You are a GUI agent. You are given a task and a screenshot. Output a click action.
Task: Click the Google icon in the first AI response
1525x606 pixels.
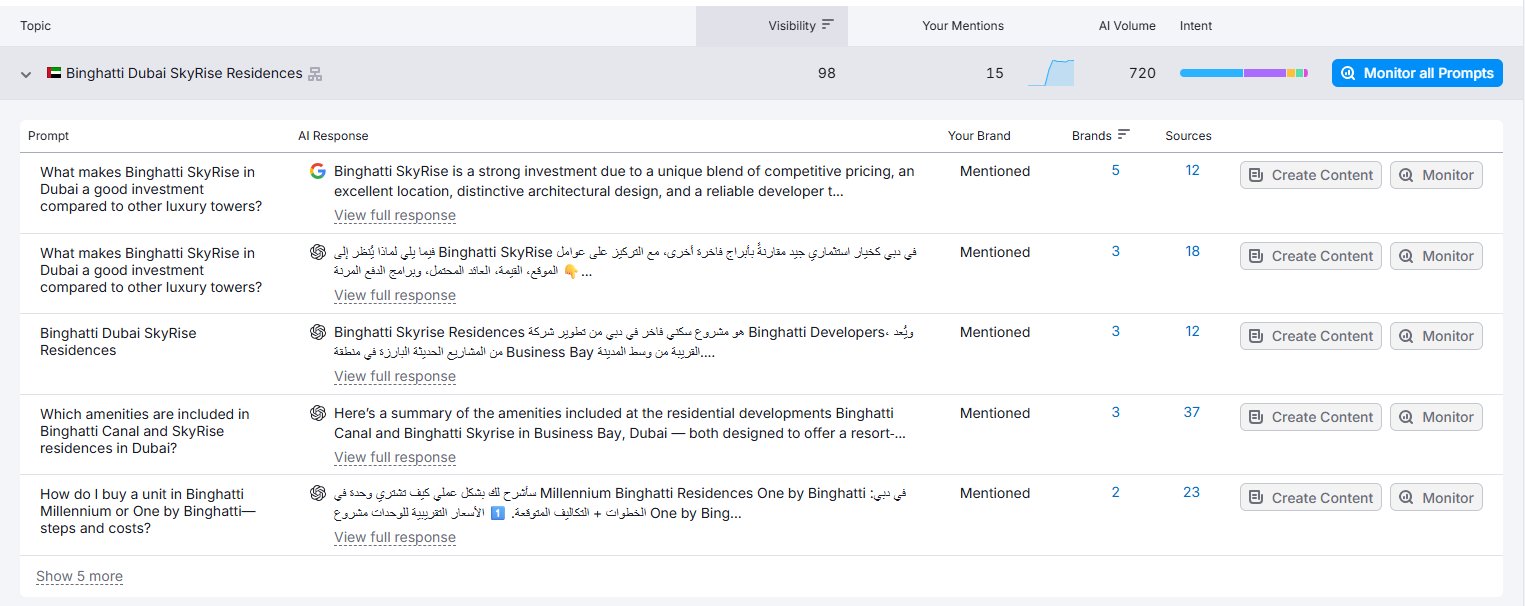pos(318,171)
